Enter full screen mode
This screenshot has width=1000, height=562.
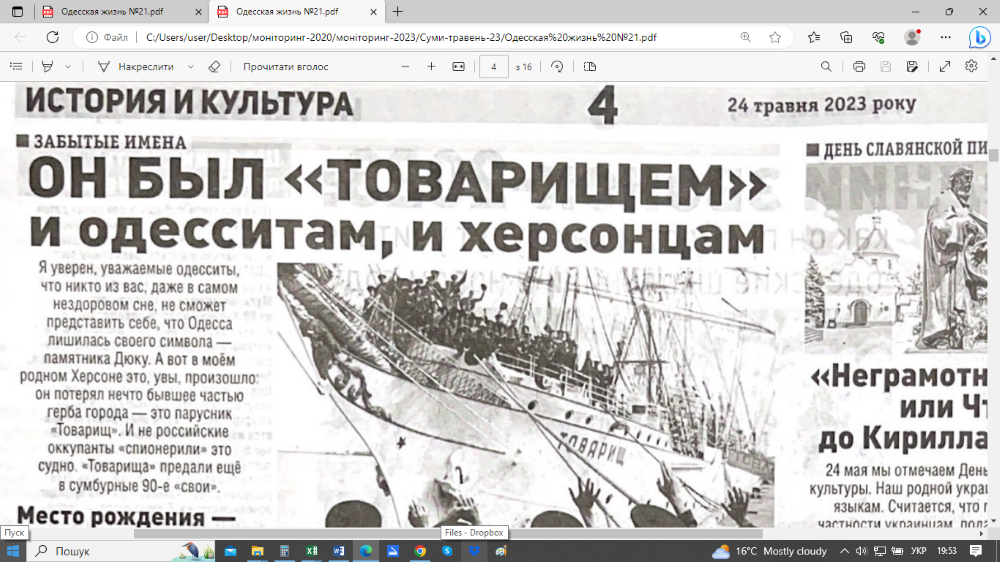[945, 66]
